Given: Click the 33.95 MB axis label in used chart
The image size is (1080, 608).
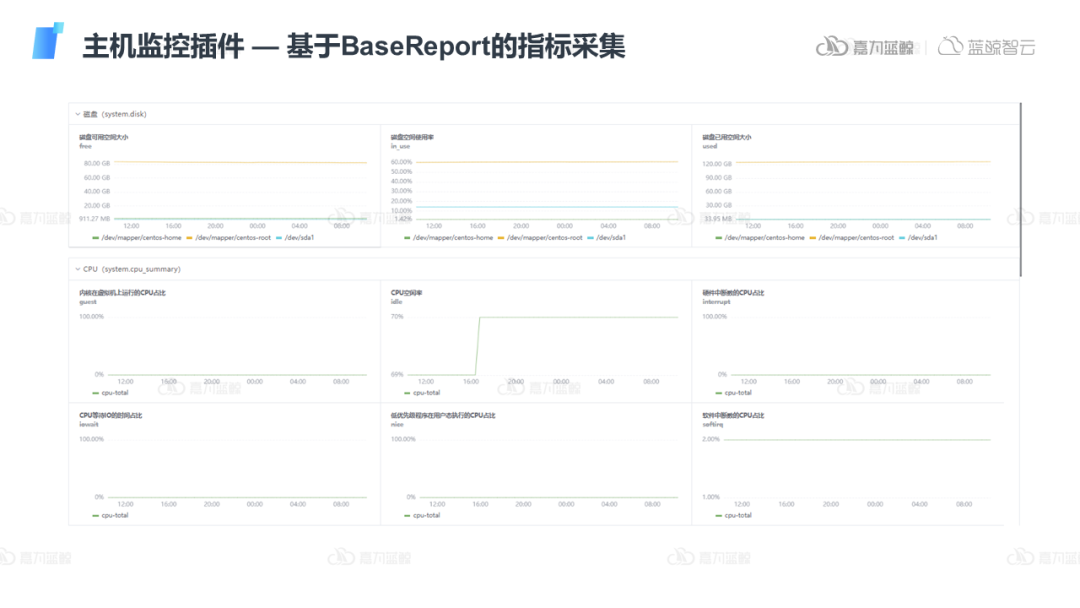Looking at the screenshot, I should pyautogui.click(x=718, y=218).
